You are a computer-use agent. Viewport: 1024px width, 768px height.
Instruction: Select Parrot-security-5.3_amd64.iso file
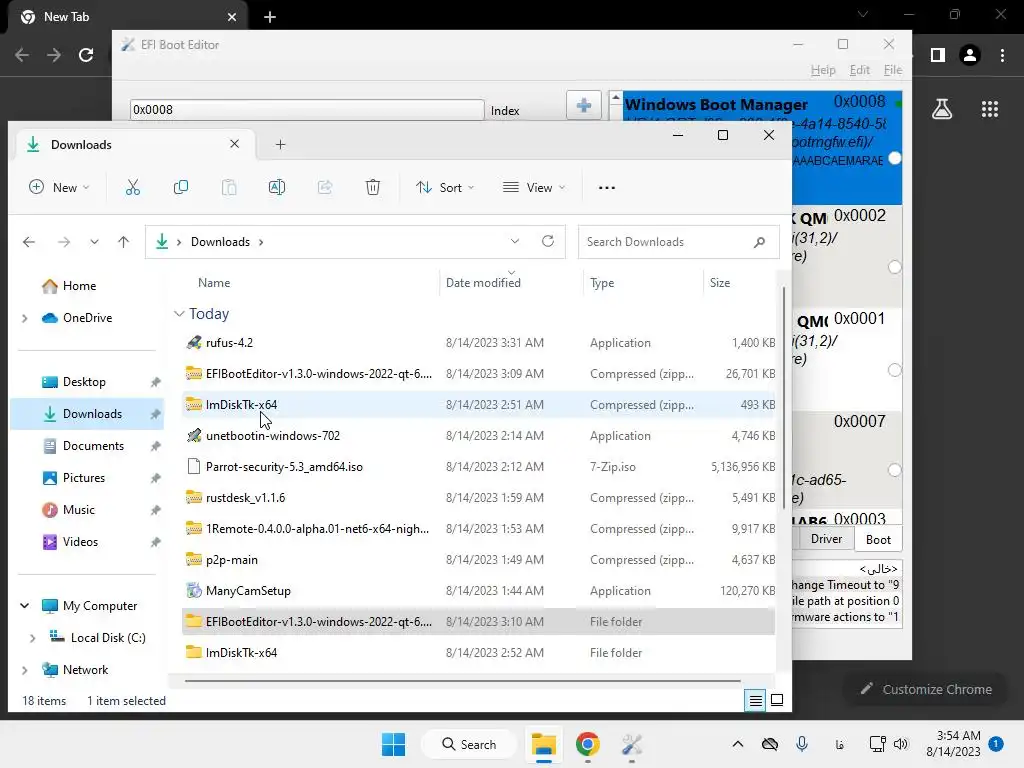click(x=478, y=466)
